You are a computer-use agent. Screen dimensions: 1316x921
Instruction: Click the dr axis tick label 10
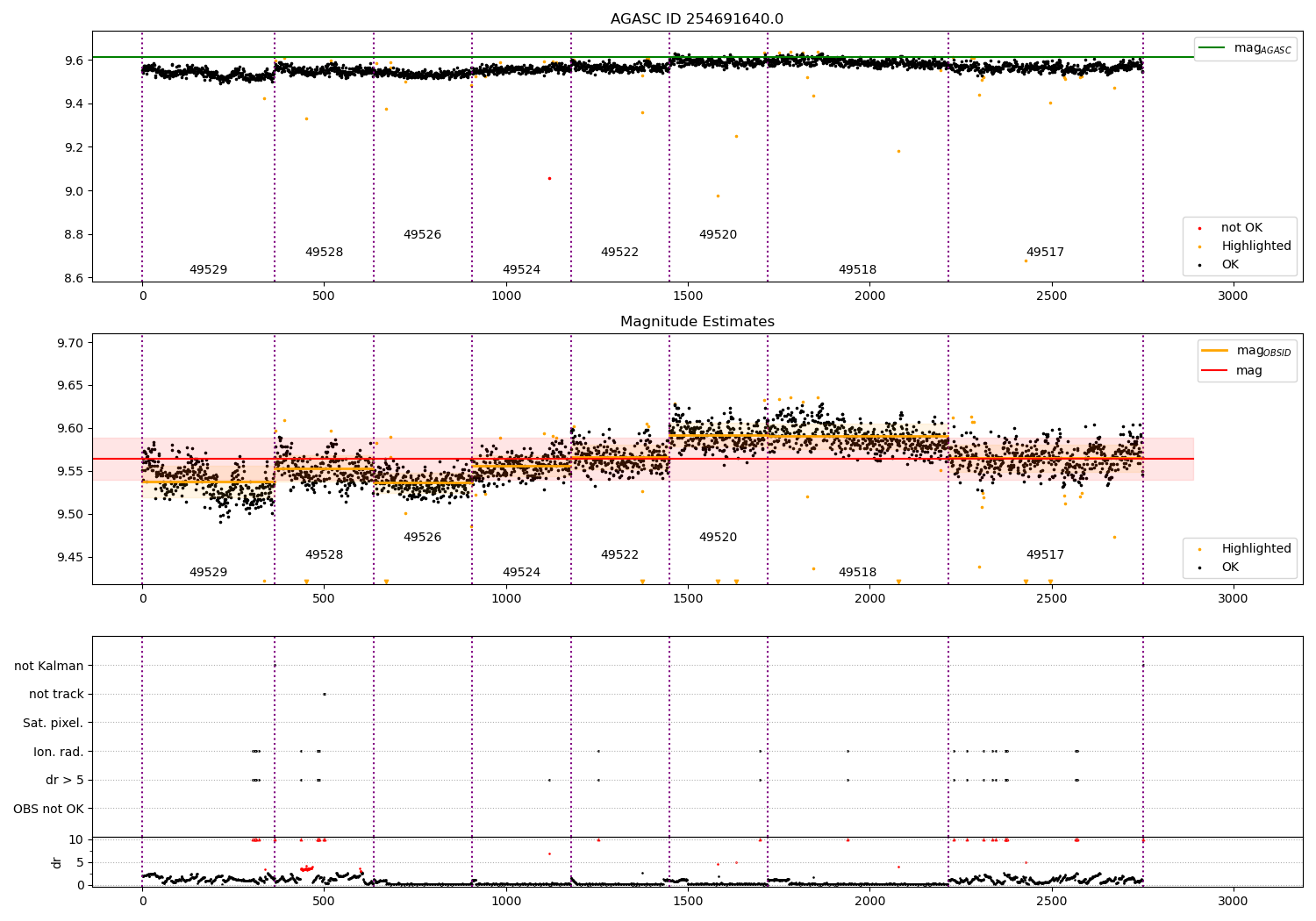point(76,839)
